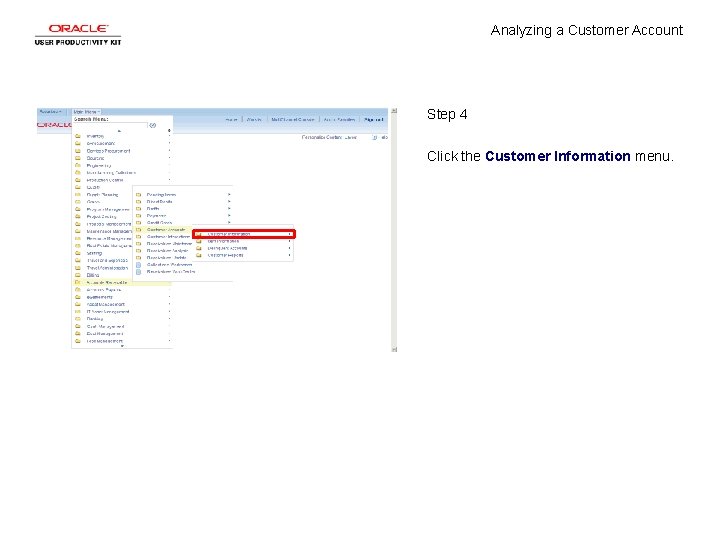Click the help icon beside Personalize Layout
This screenshot has height=540, width=720.
click(x=375, y=137)
